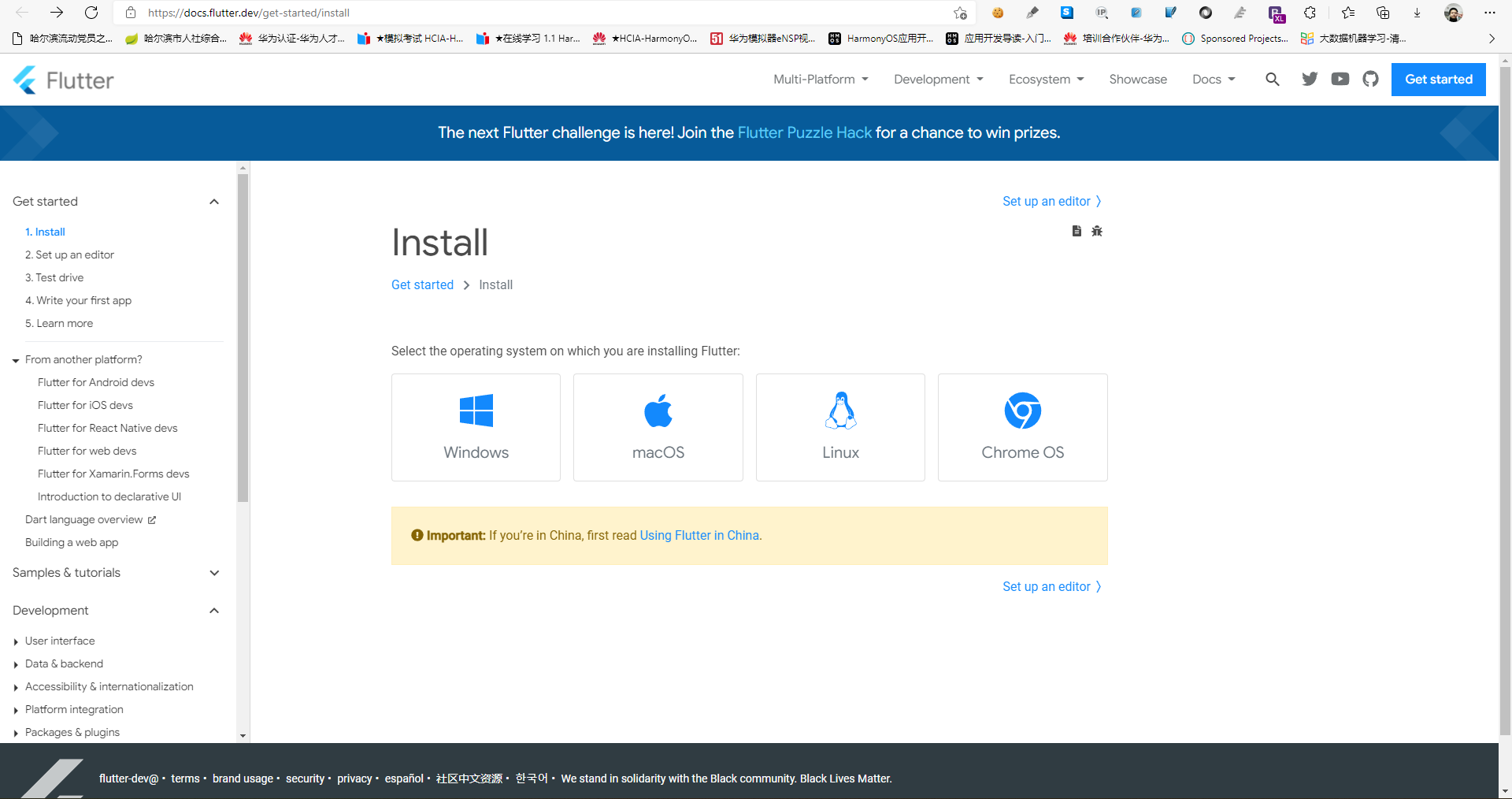1512x799 pixels.
Task: Collapse 'From another platform?' tree section
Action: click(16, 360)
